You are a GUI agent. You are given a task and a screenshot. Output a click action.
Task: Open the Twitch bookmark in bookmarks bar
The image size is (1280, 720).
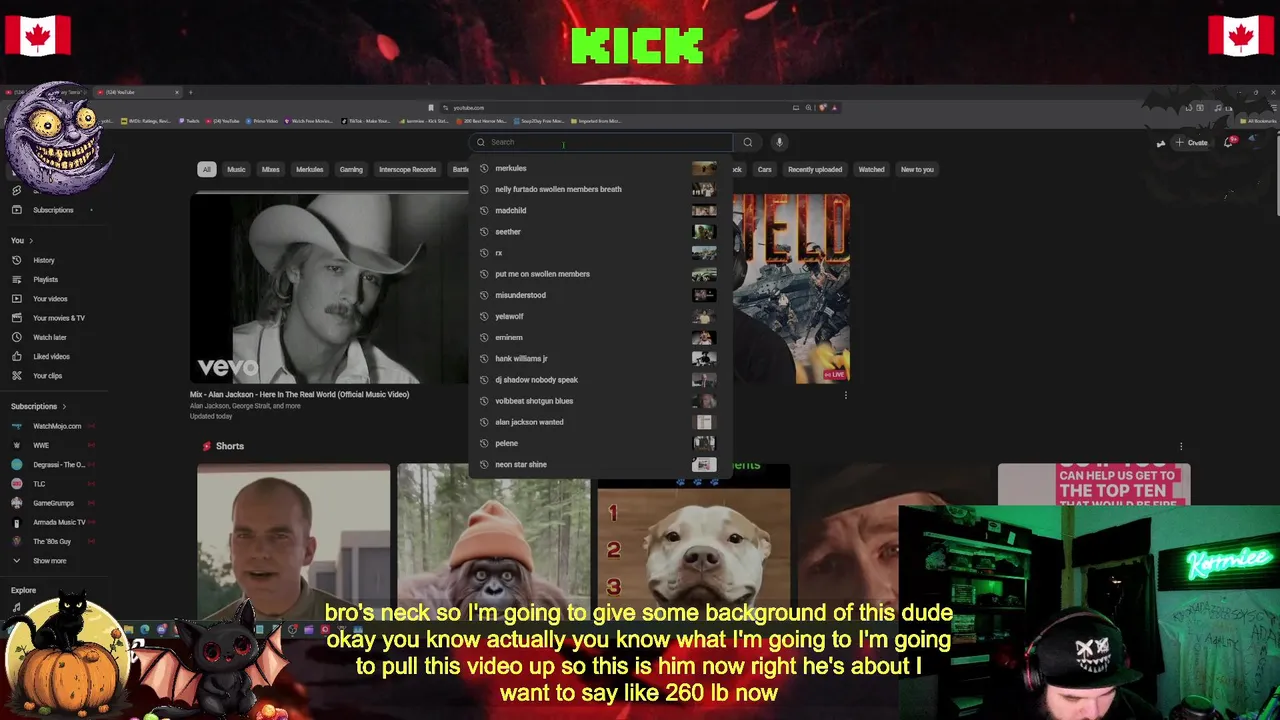pos(189,121)
